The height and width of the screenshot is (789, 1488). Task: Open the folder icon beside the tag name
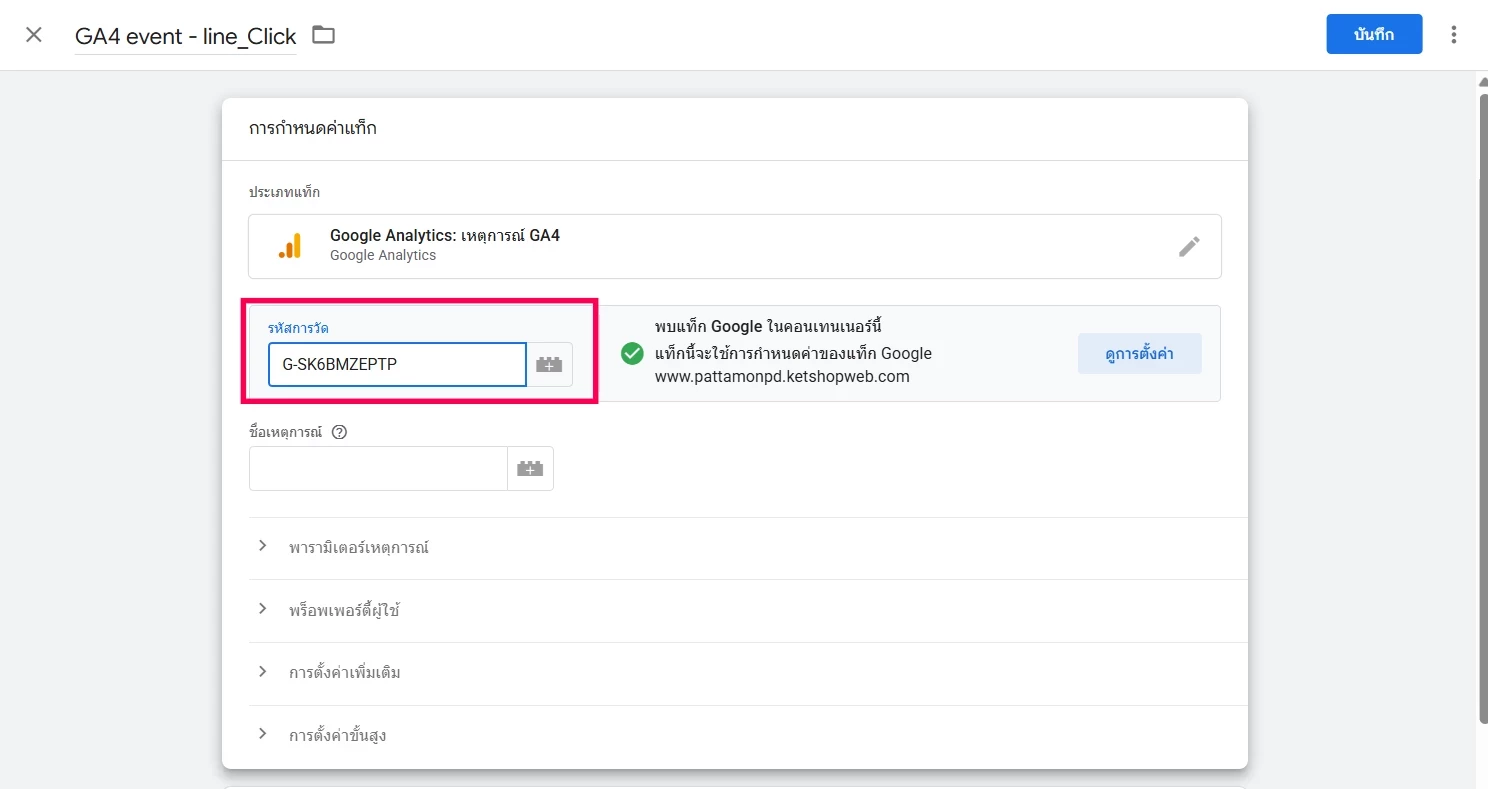(x=323, y=35)
